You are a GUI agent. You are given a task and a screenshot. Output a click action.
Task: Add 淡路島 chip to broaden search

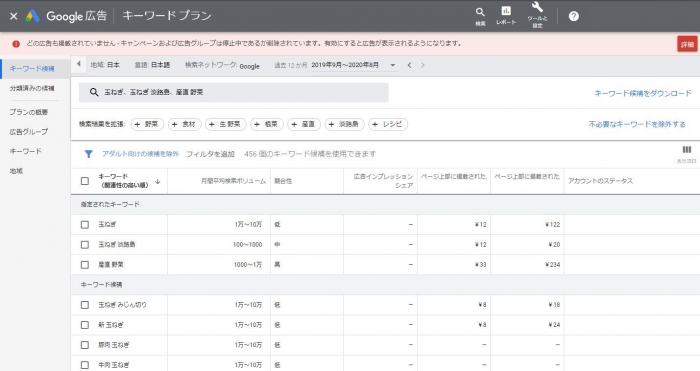click(x=345, y=124)
